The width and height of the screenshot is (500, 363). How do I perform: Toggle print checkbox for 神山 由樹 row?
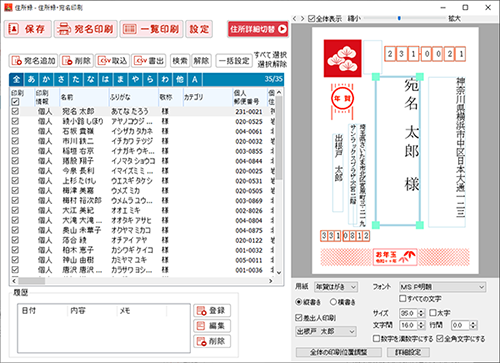click(x=15, y=260)
